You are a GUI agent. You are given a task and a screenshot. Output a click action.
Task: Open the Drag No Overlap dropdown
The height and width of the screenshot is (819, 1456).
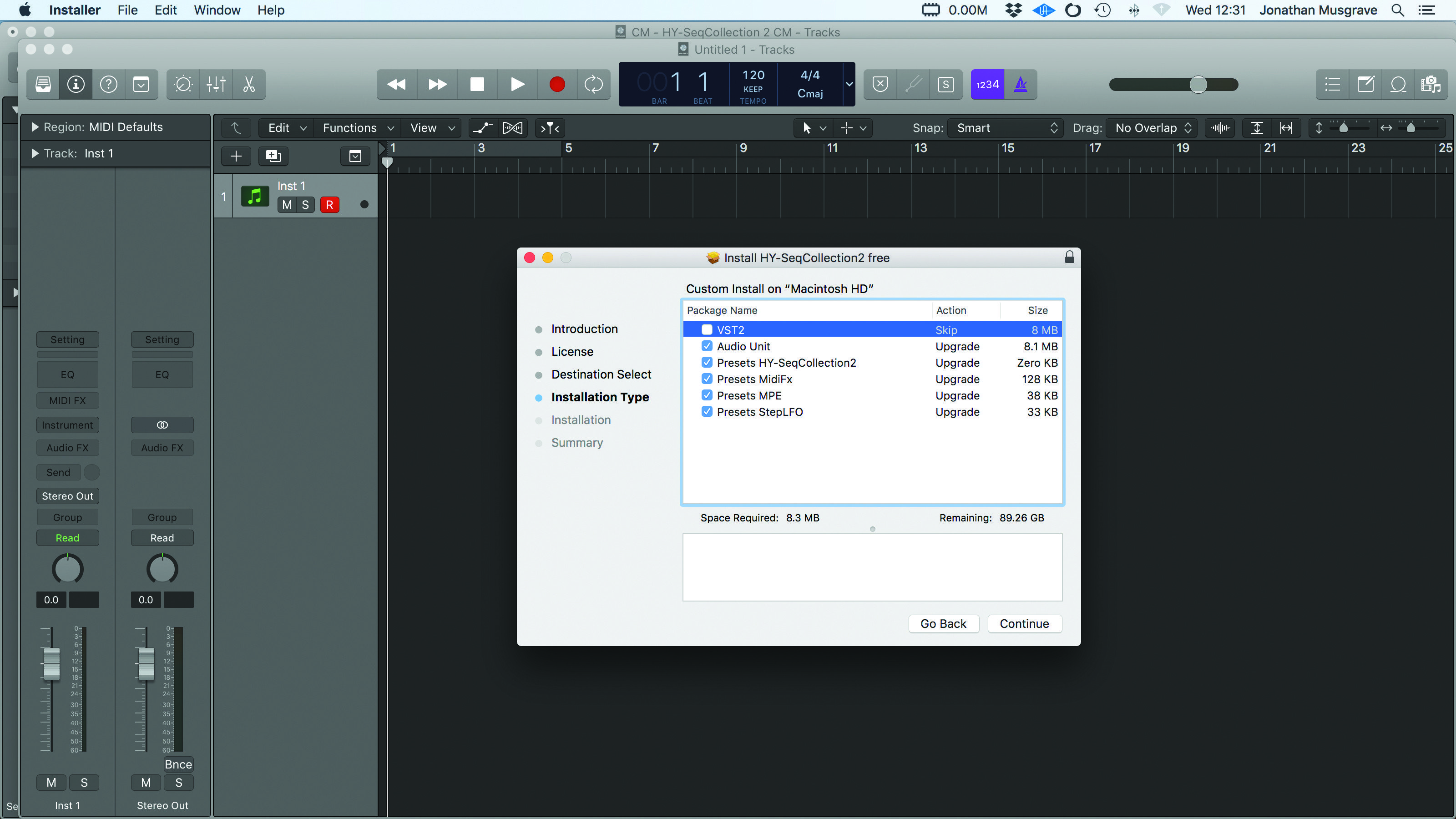tap(1152, 128)
